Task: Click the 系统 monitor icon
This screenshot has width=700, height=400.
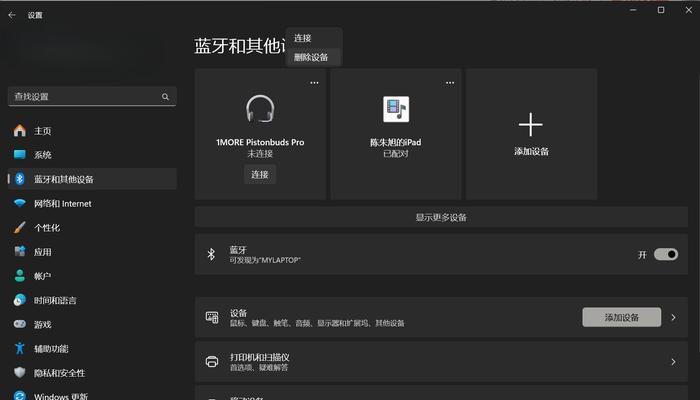Action: [20, 154]
